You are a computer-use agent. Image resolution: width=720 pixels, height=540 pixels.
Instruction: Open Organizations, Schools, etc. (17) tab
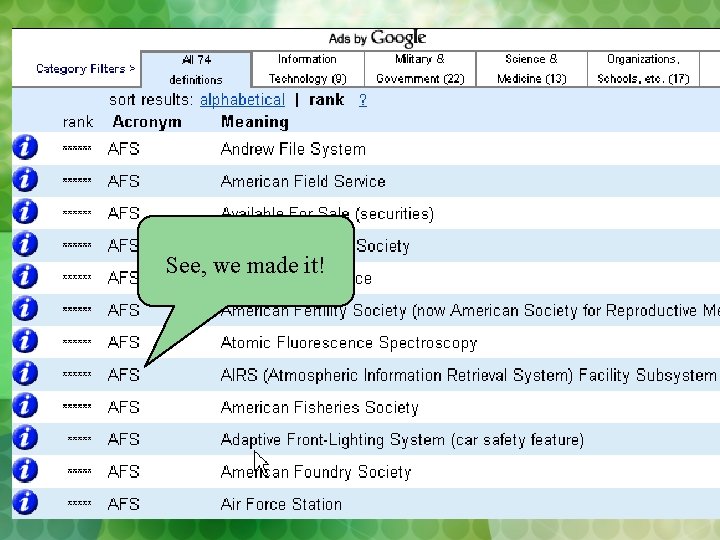point(643,69)
